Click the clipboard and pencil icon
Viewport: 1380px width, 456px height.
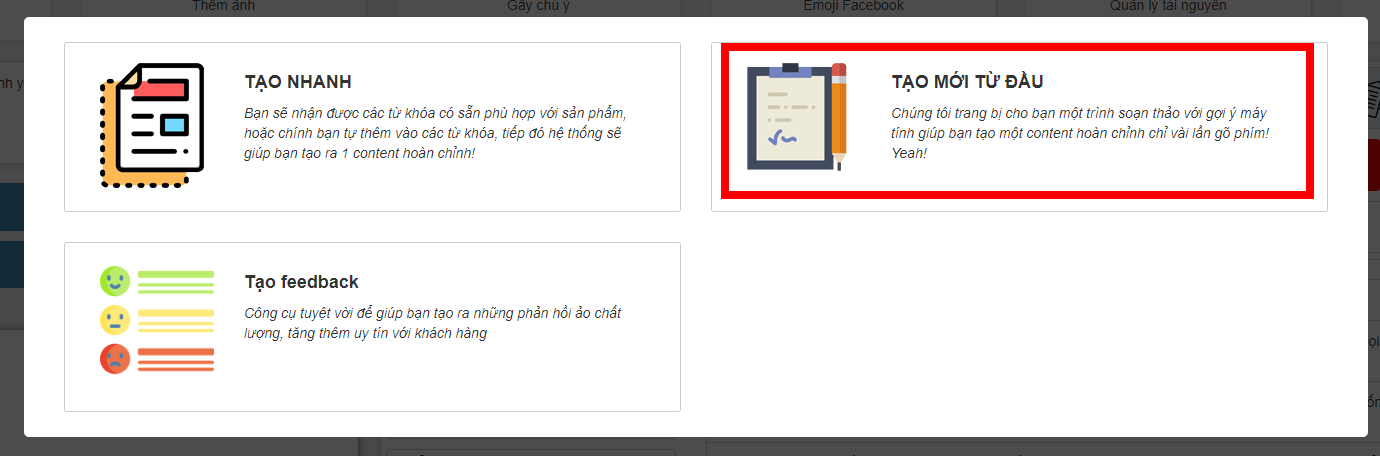797,117
